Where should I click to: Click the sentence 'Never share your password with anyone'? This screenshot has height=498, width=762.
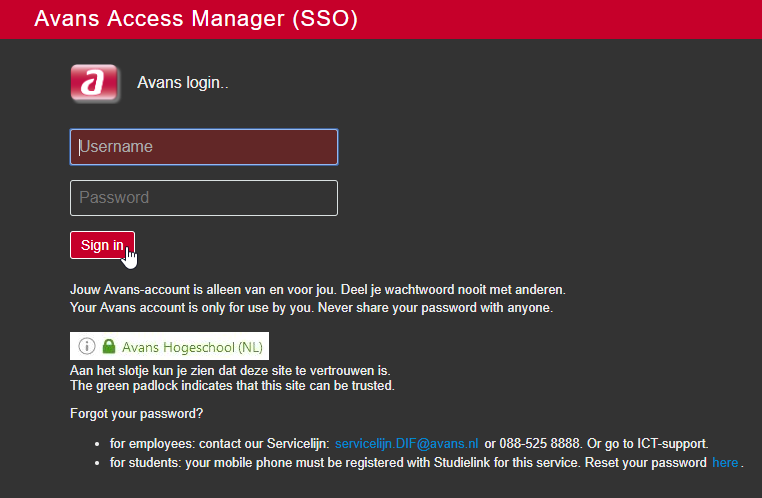435,308
